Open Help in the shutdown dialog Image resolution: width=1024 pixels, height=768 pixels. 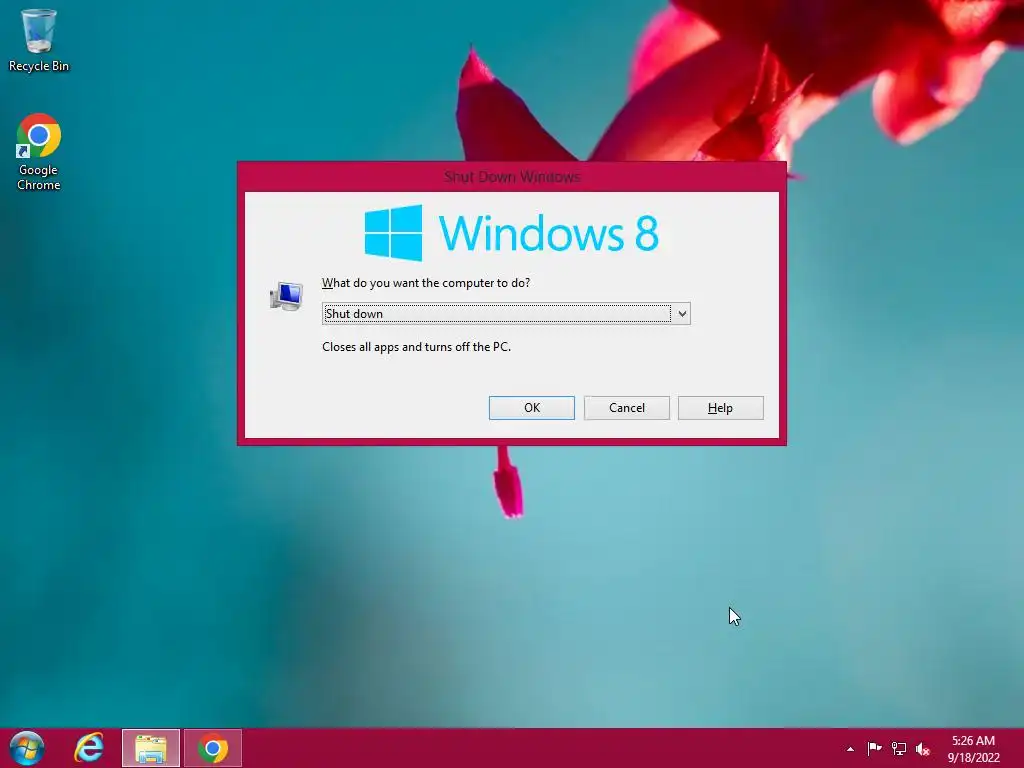coord(720,408)
